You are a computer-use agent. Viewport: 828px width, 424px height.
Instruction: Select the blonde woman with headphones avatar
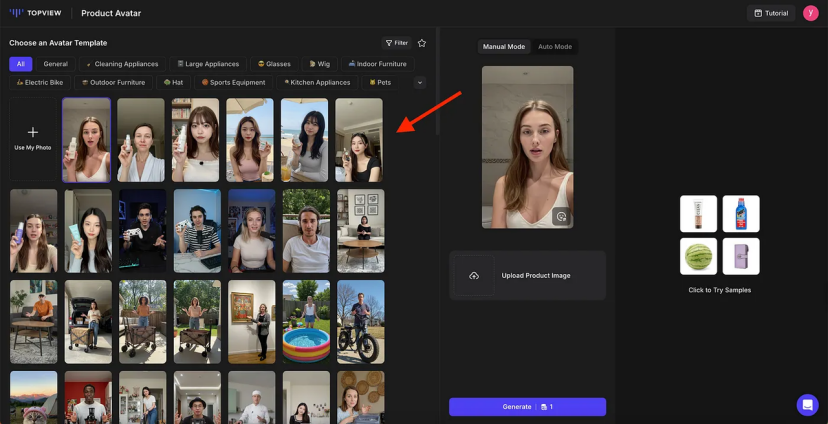(x=252, y=231)
